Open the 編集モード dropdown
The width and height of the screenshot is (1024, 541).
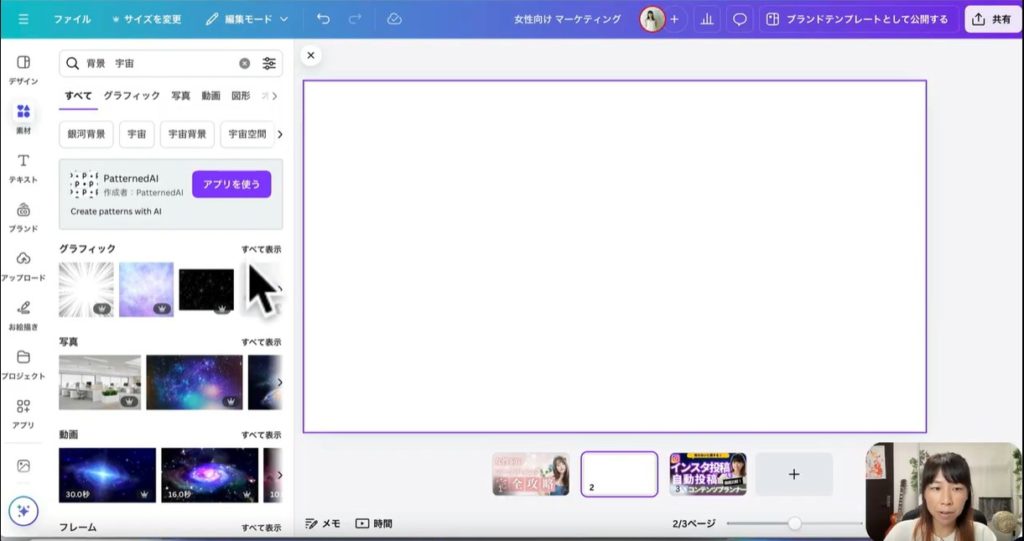coord(247,19)
